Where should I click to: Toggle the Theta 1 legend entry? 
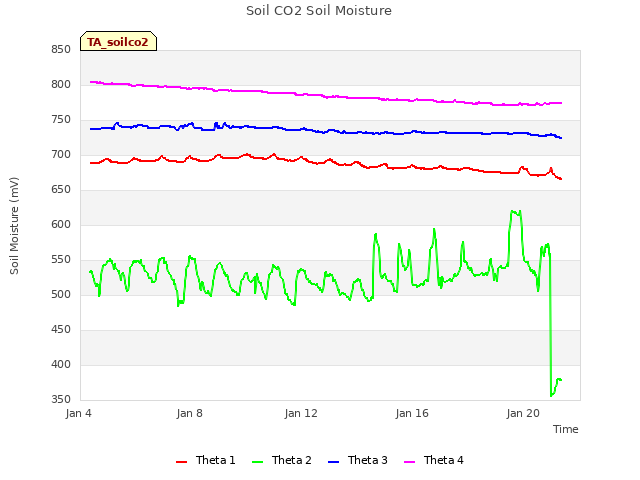[x=206, y=460]
